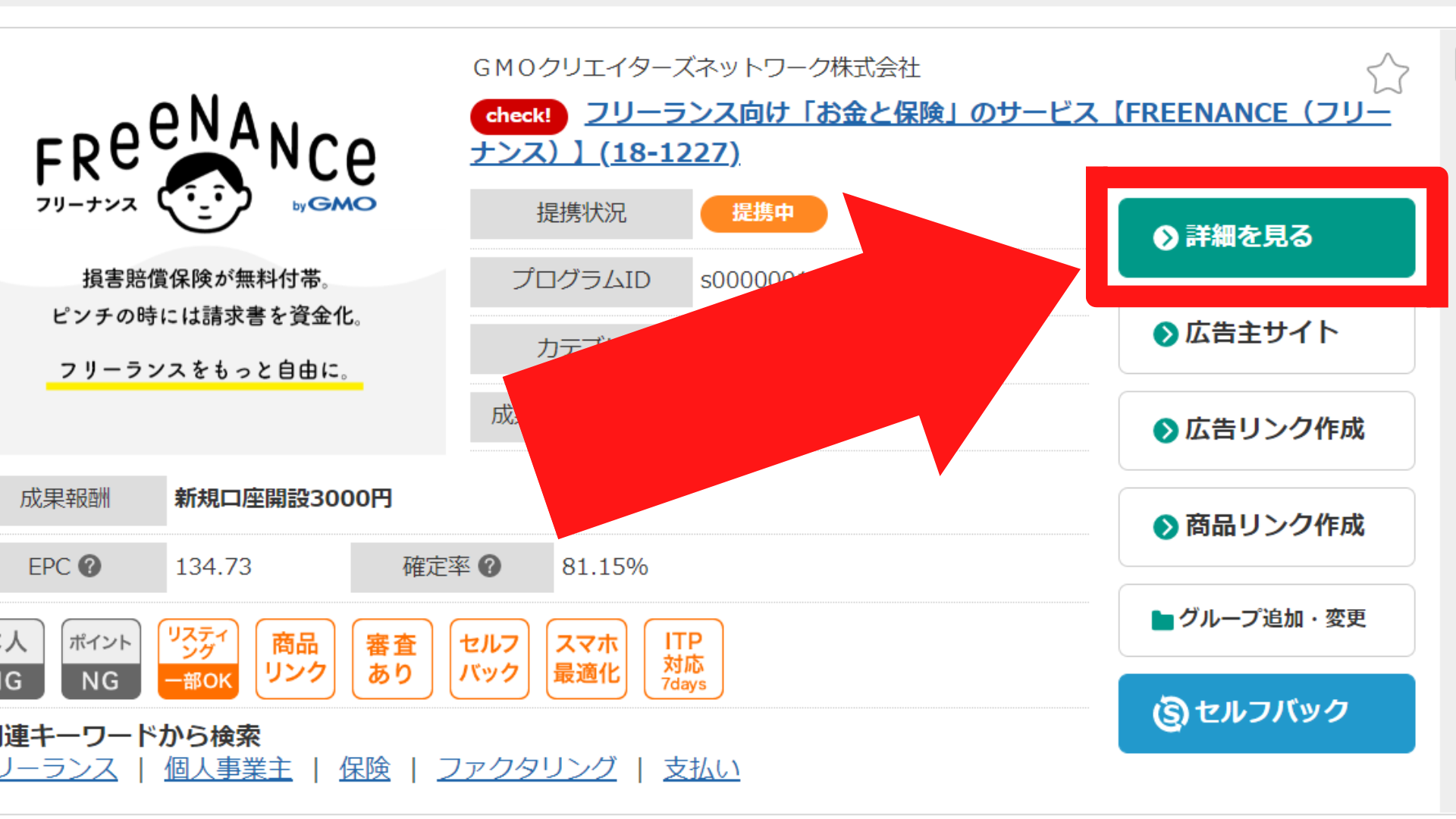The image size is (1456, 819).
Task: Click the 提携中 status toggle badge
Action: [763, 213]
